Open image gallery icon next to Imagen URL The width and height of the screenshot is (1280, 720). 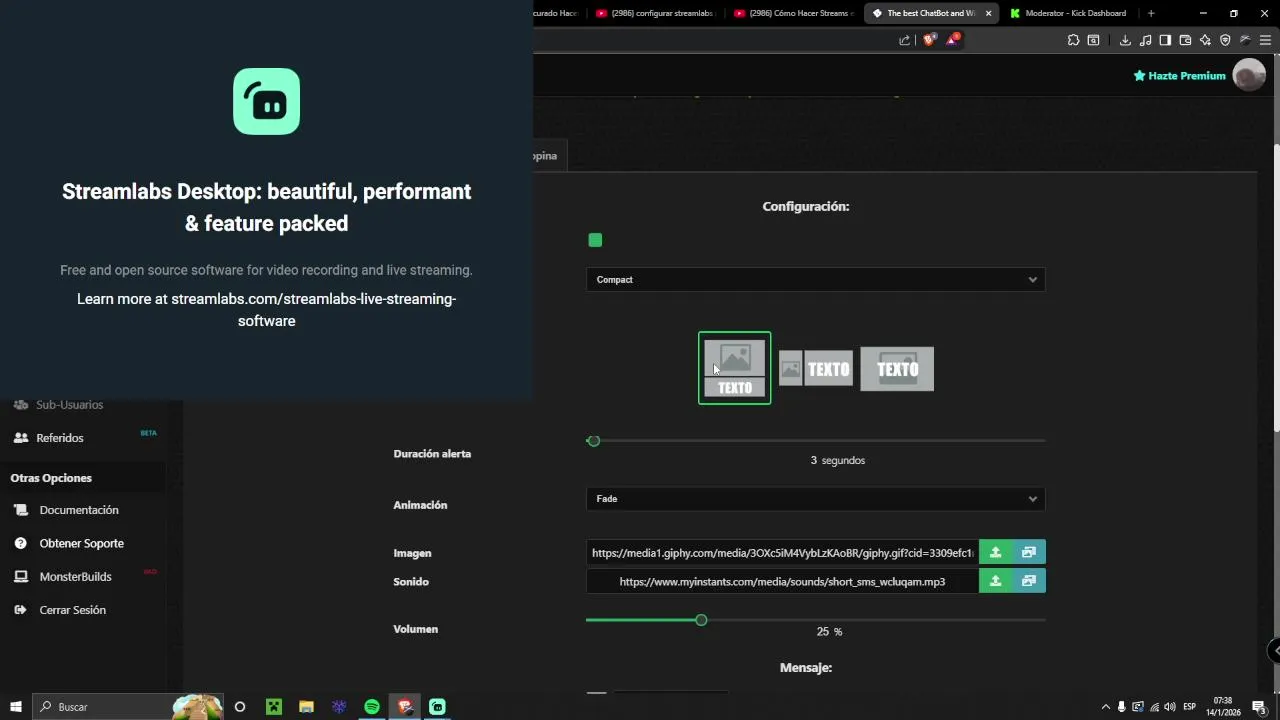point(1029,552)
